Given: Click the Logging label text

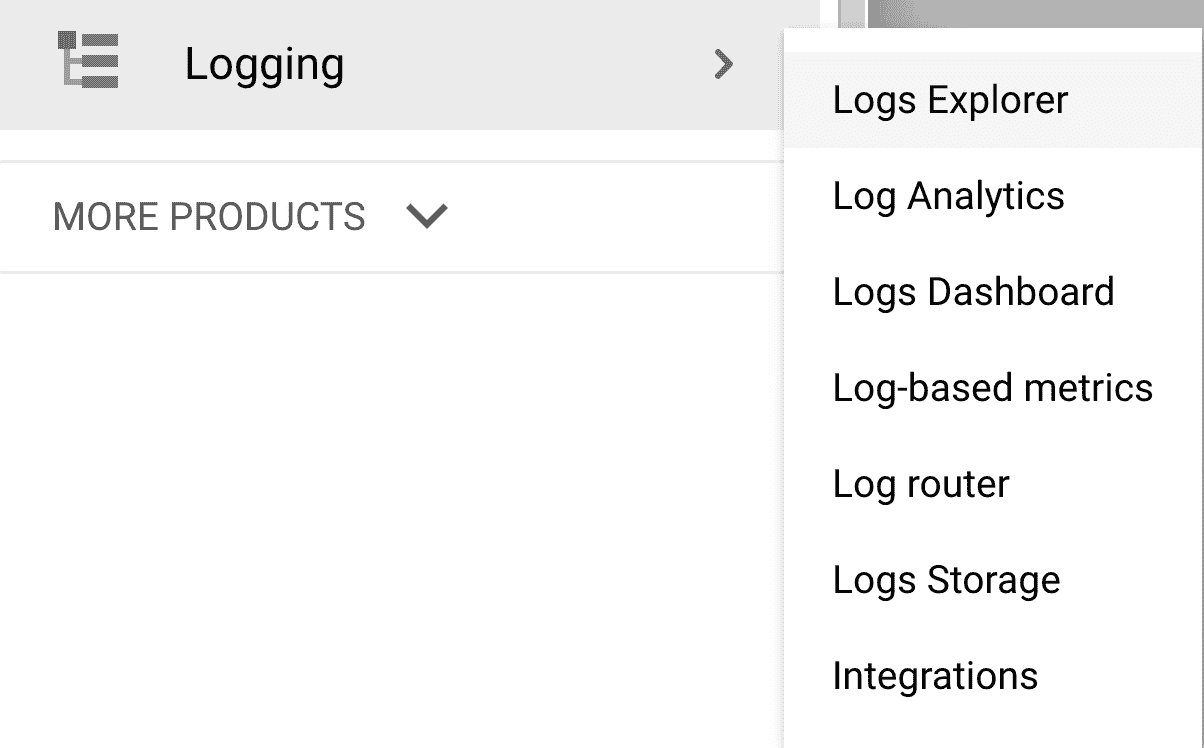Looking at the screenshot, I should click(264, 65).
